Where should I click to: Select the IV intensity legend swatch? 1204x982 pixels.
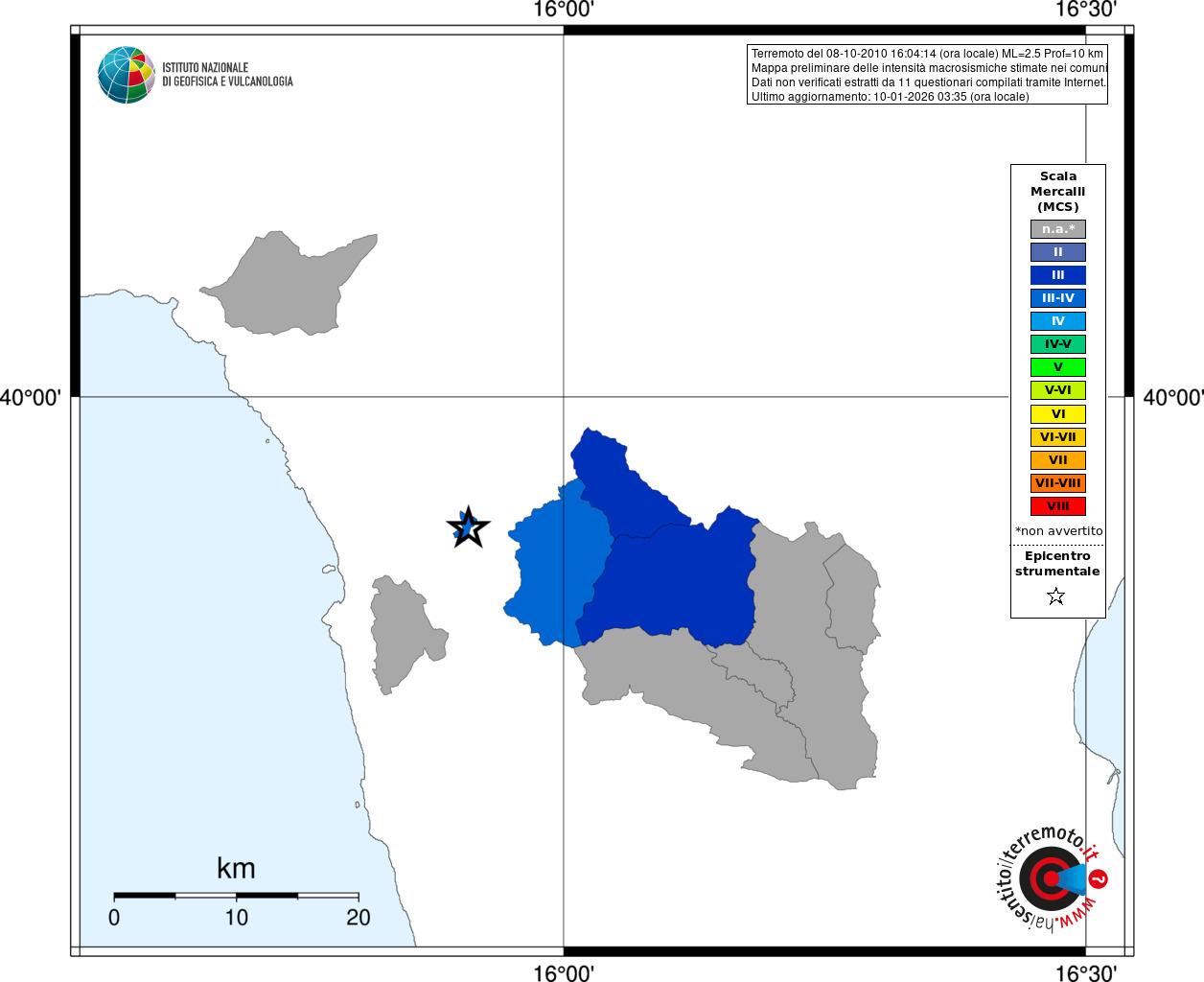tap(1058, 321)
